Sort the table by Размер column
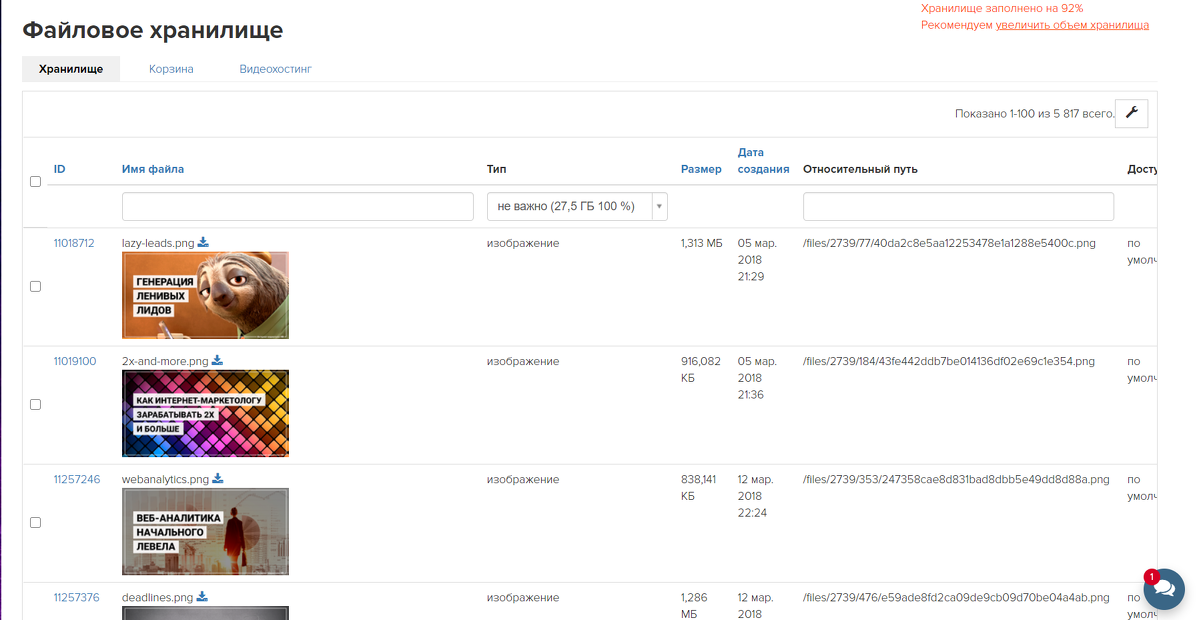 point(701,169)
